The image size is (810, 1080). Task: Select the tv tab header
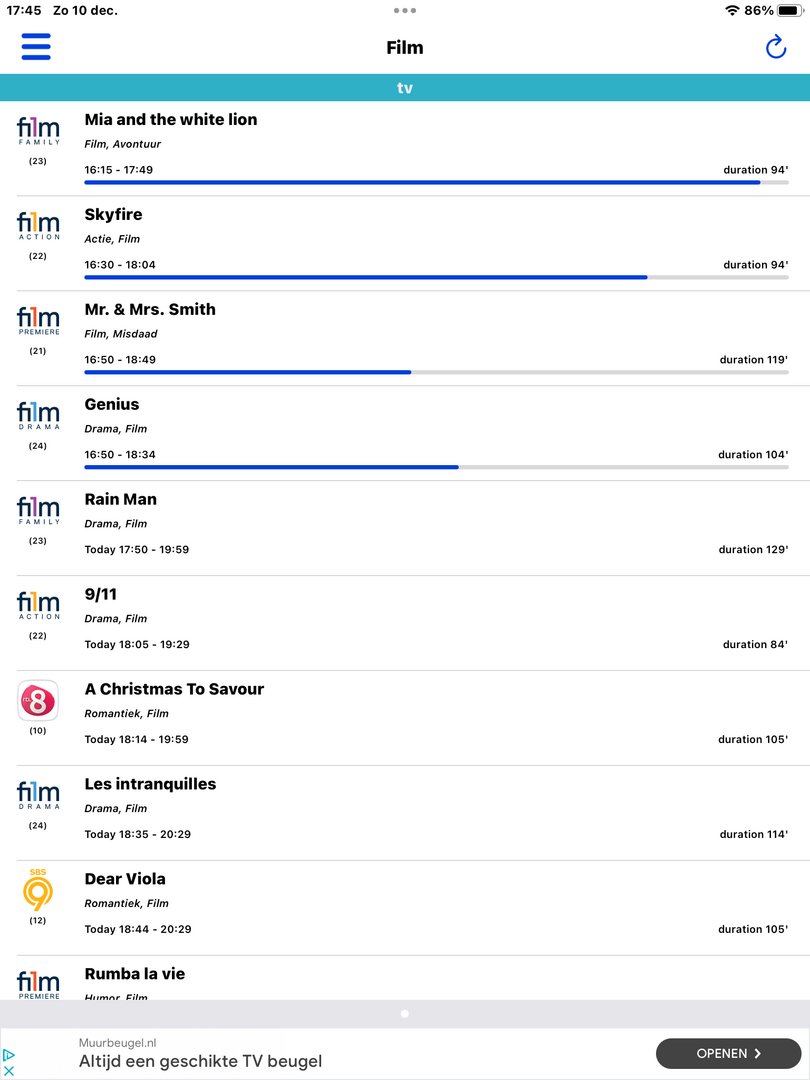pyautogui.click(x=405, y=88)
